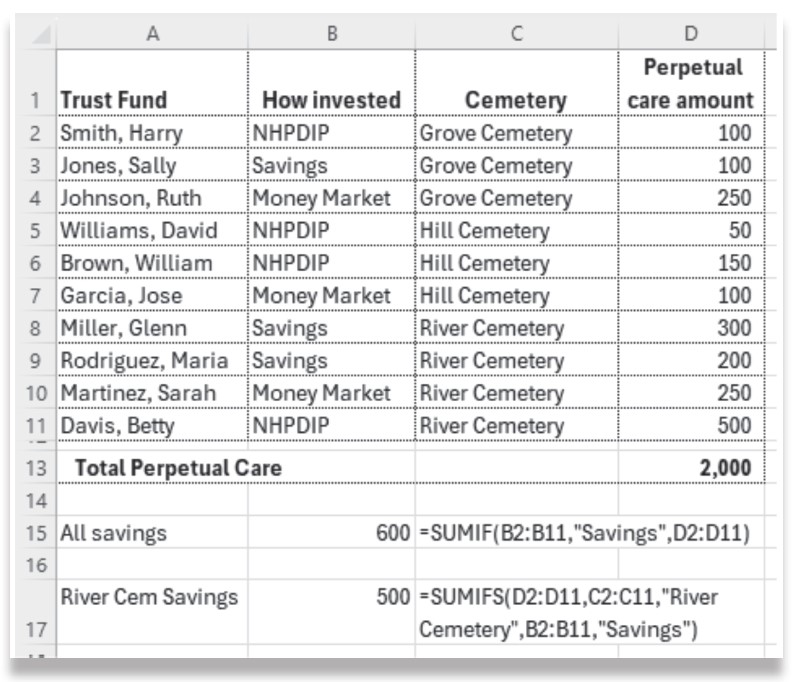
Task: Click the How invested header cell
Action: (x=331, y=100)
